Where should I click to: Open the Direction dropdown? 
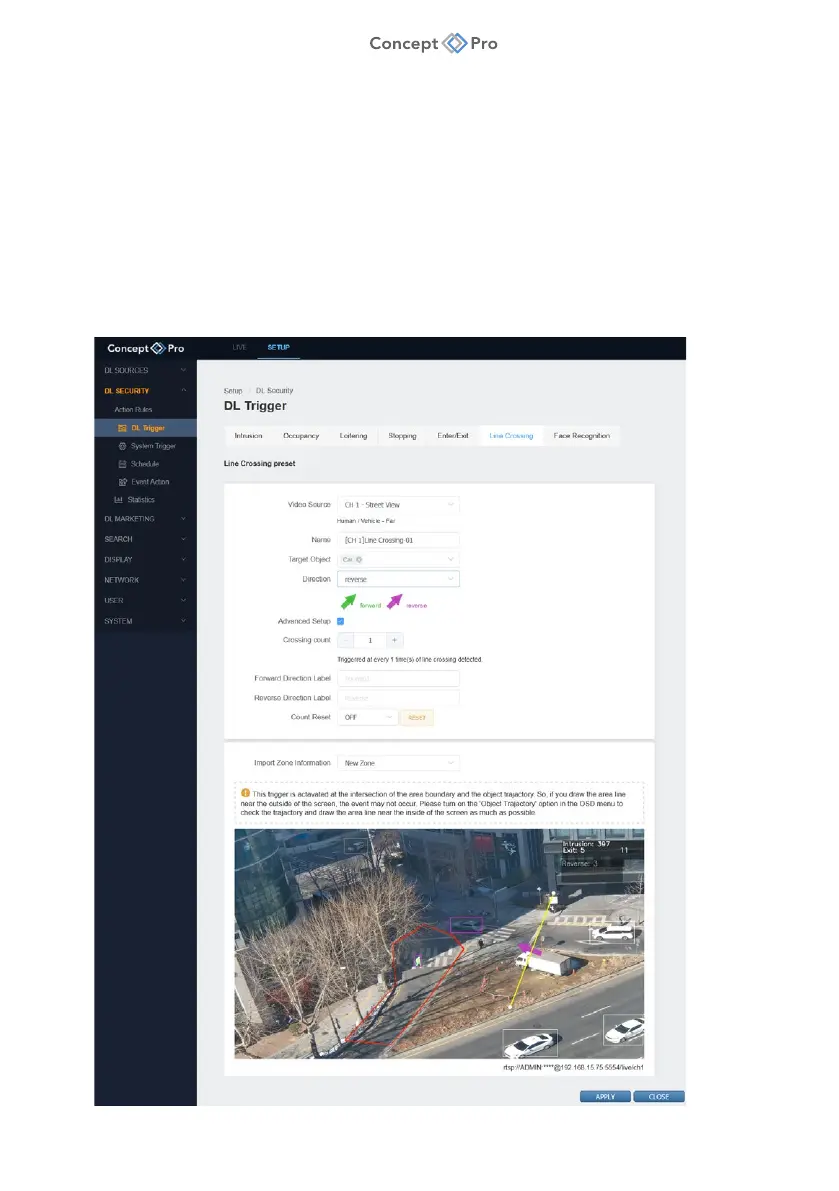[x=397, y=579]
